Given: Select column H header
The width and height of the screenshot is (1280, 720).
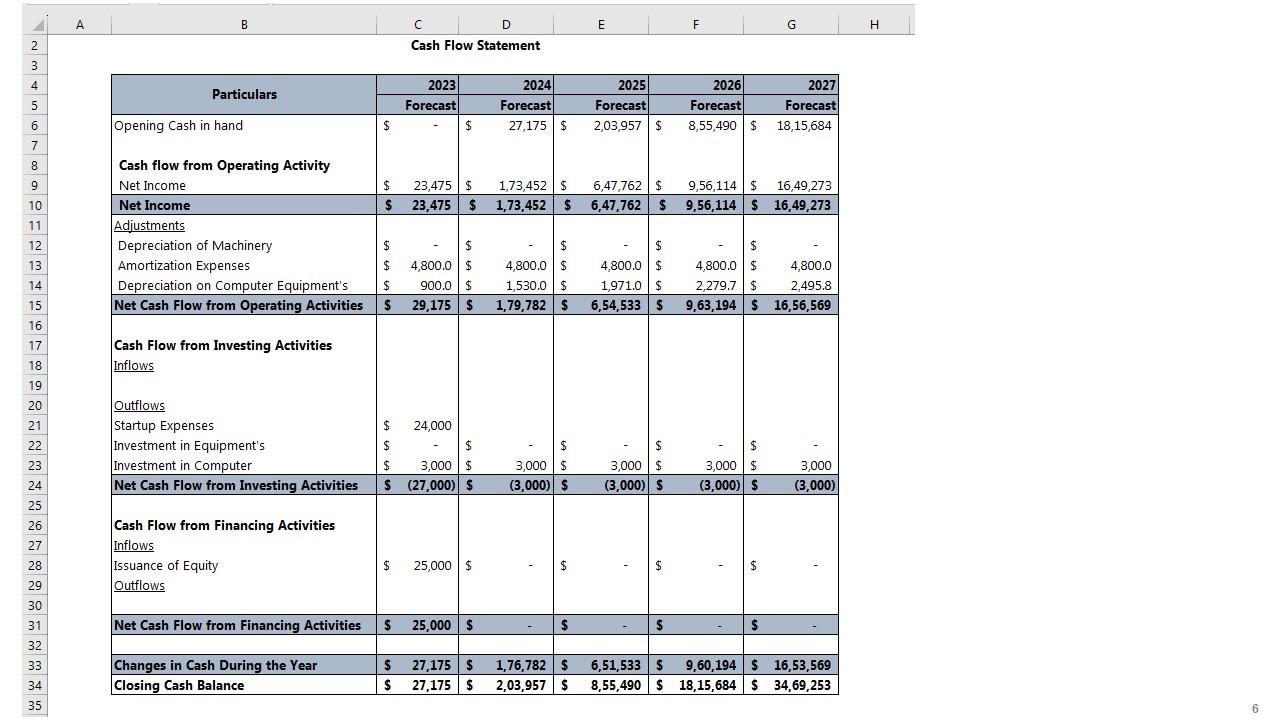Looking at the screenshot, I should point(874,25).
